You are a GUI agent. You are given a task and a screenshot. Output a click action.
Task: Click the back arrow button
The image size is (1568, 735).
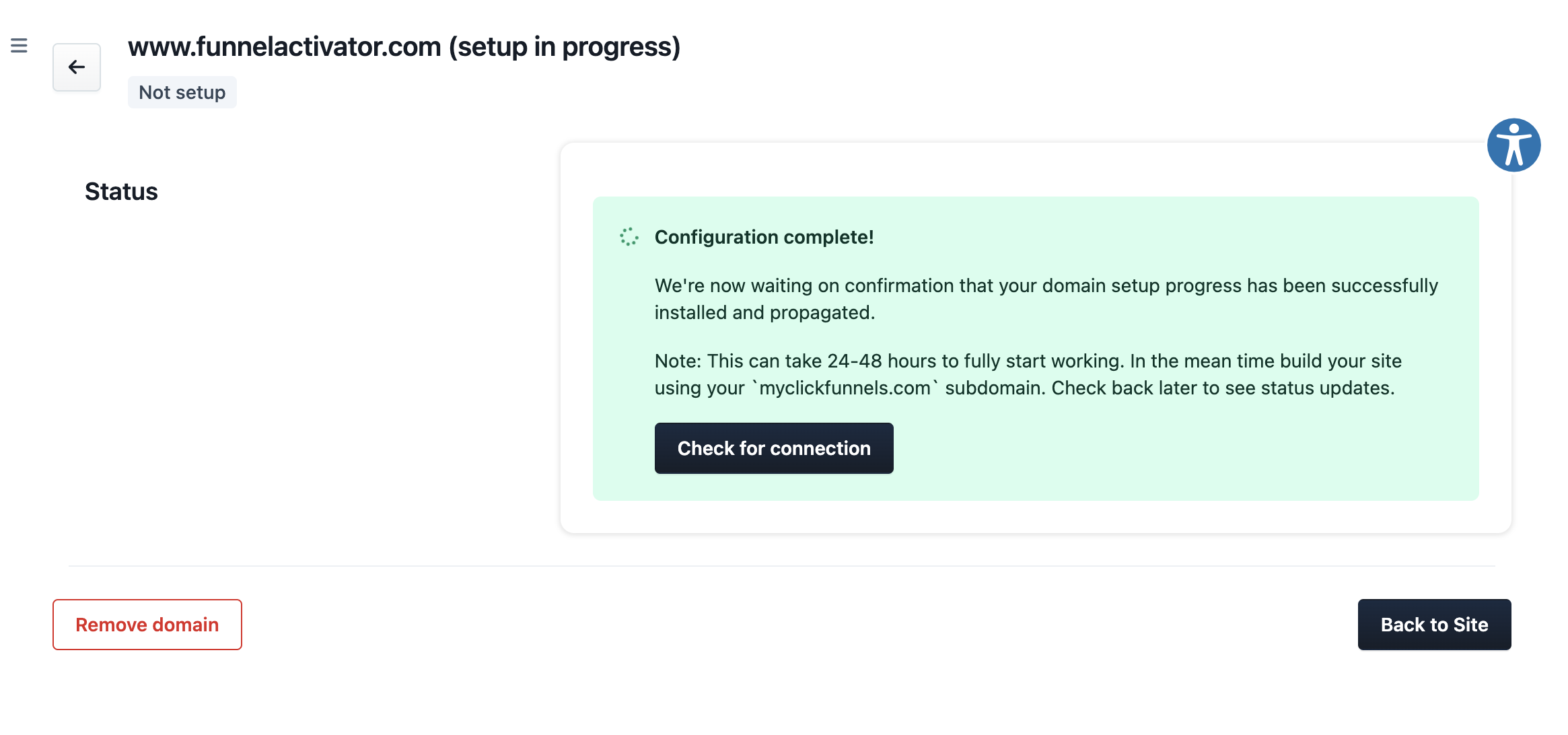[77, 67]
